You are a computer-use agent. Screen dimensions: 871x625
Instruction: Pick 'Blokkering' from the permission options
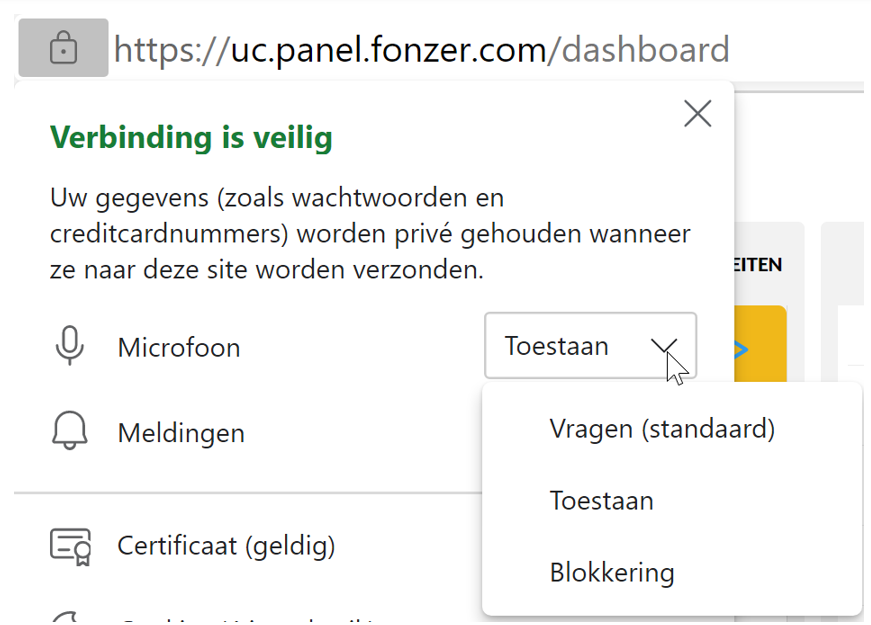point(612,573)
